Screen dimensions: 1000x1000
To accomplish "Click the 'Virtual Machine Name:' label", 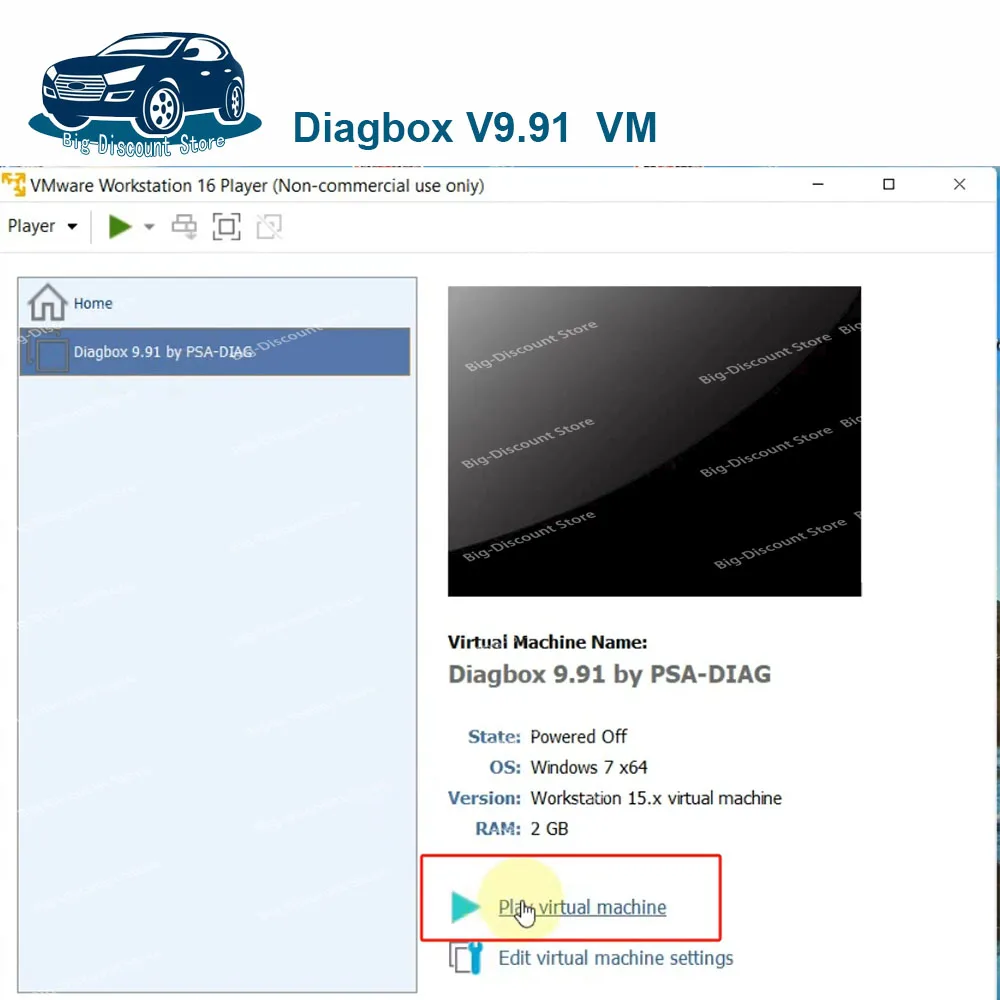I will pos(547,642).
